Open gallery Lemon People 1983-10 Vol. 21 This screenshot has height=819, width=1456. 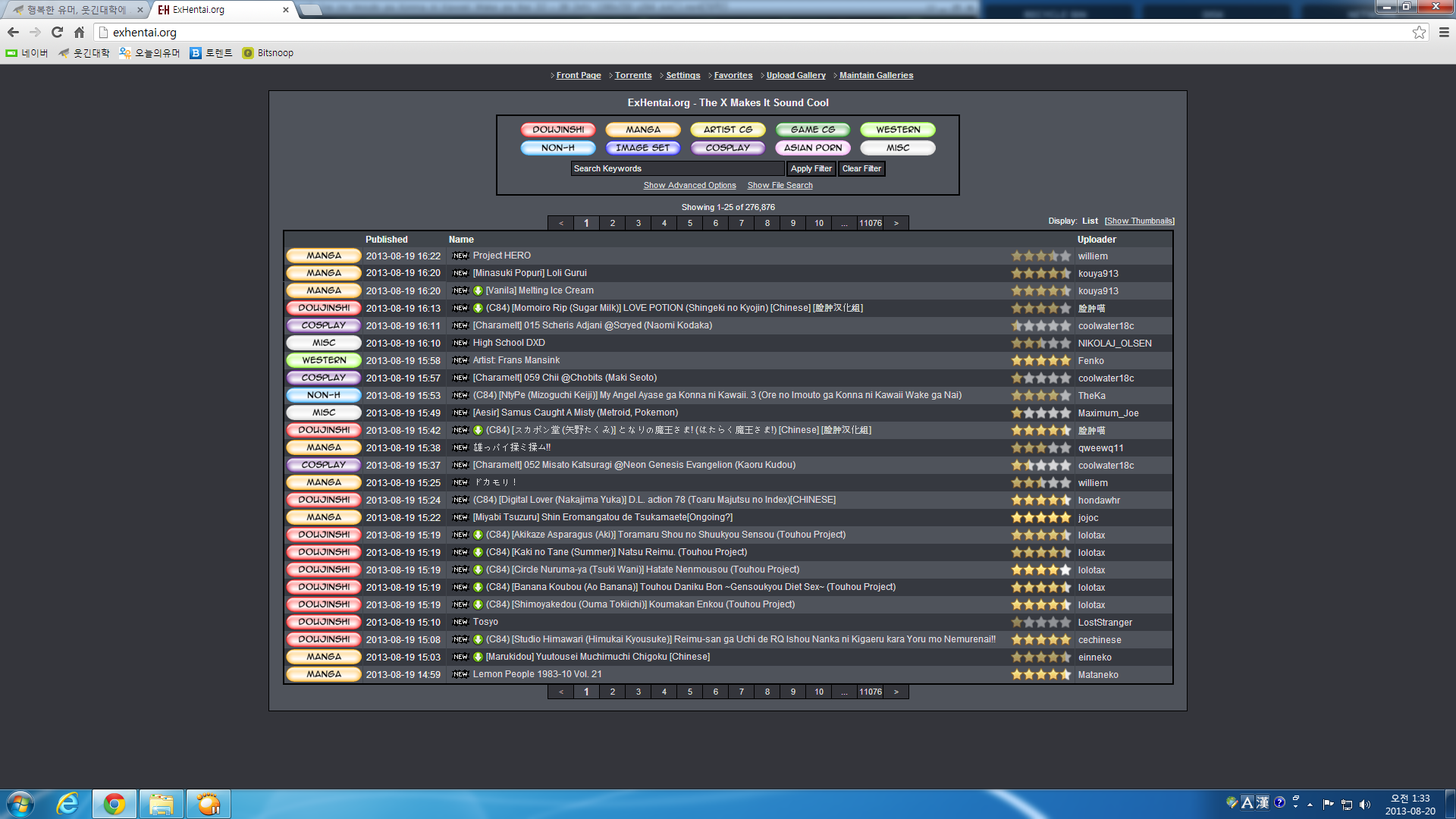pyautogui.click(x=538, y=674)
